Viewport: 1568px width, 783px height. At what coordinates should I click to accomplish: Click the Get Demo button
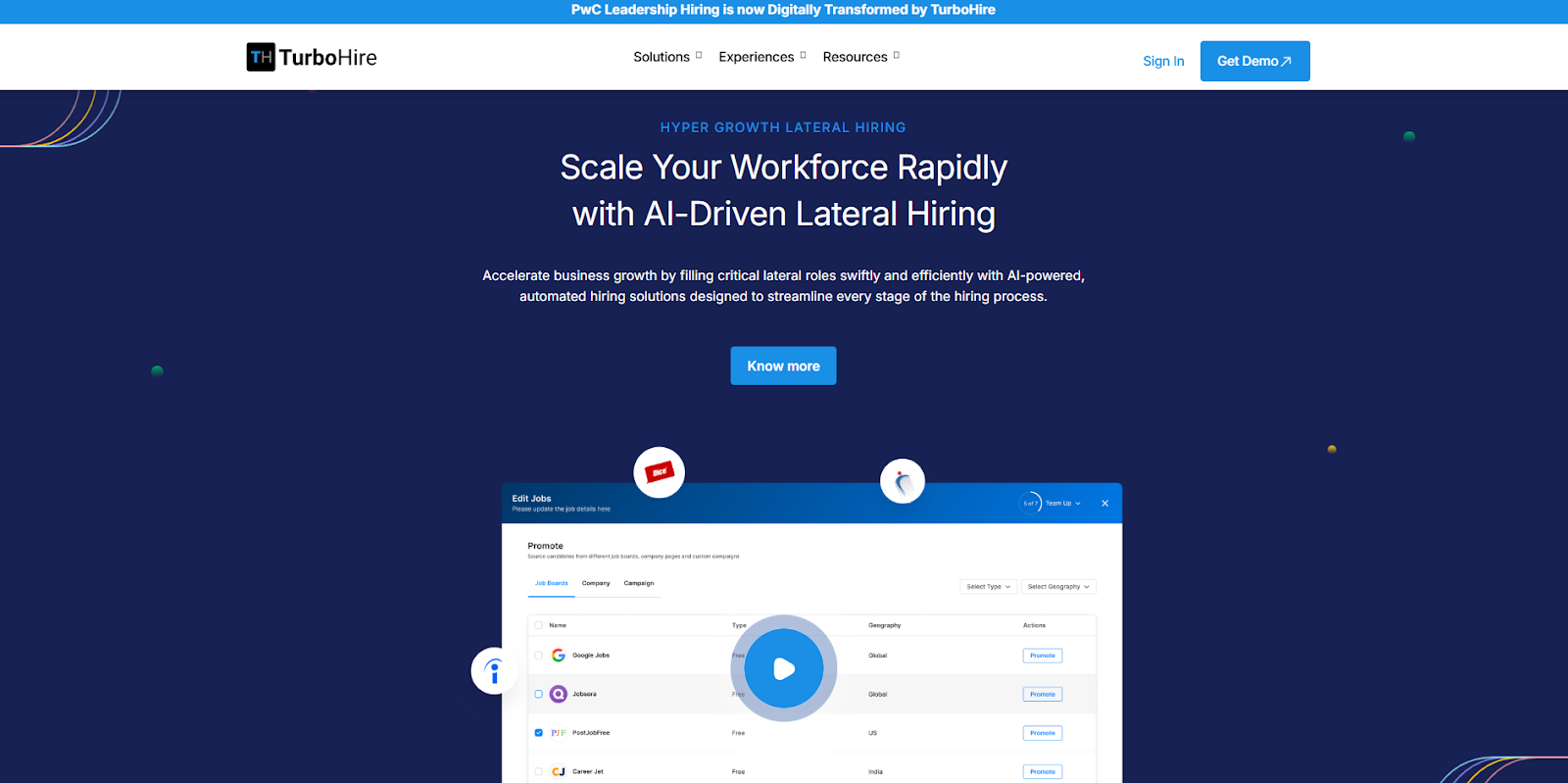coord(1254,61)
